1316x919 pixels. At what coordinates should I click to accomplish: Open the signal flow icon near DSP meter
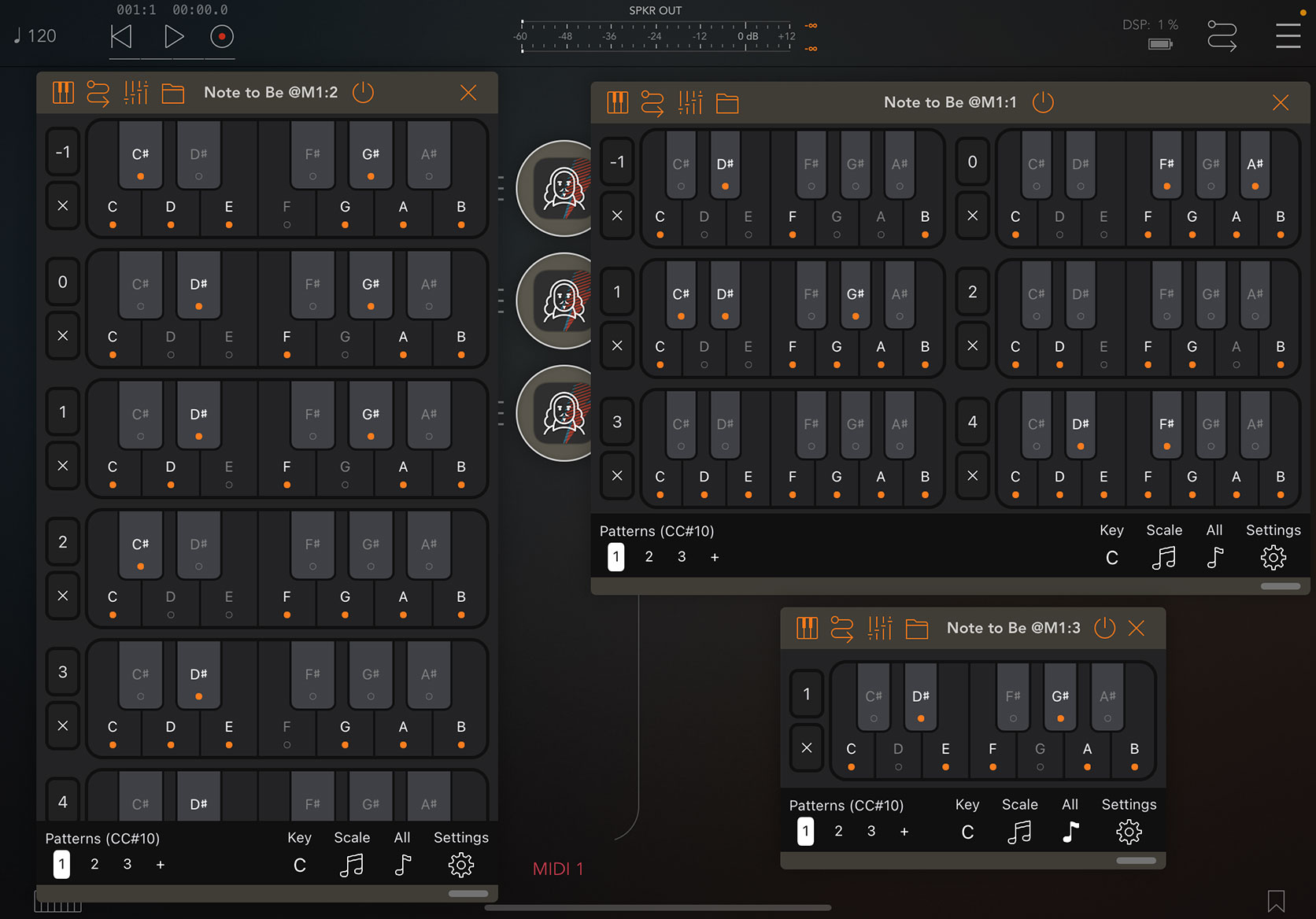pos(1221,35)
